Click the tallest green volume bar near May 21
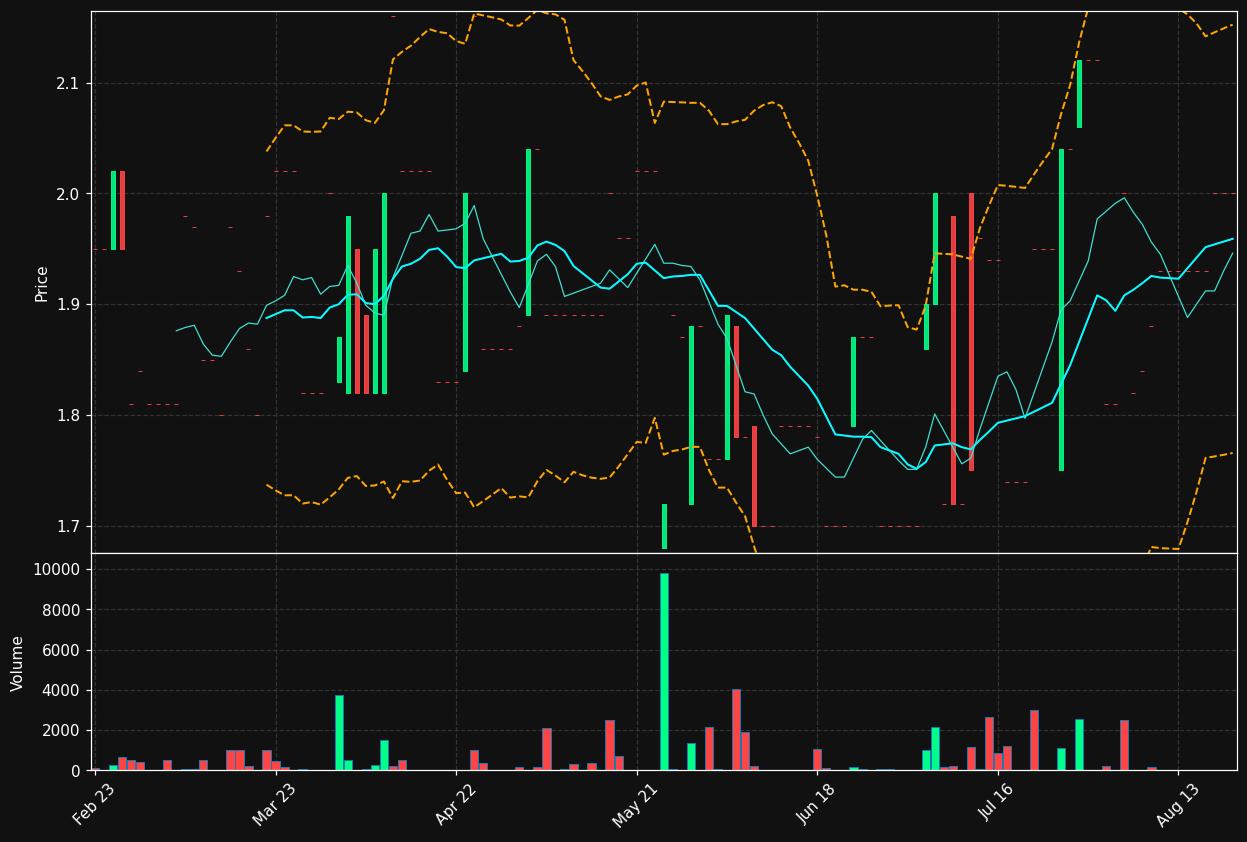 tap(664, 672)
